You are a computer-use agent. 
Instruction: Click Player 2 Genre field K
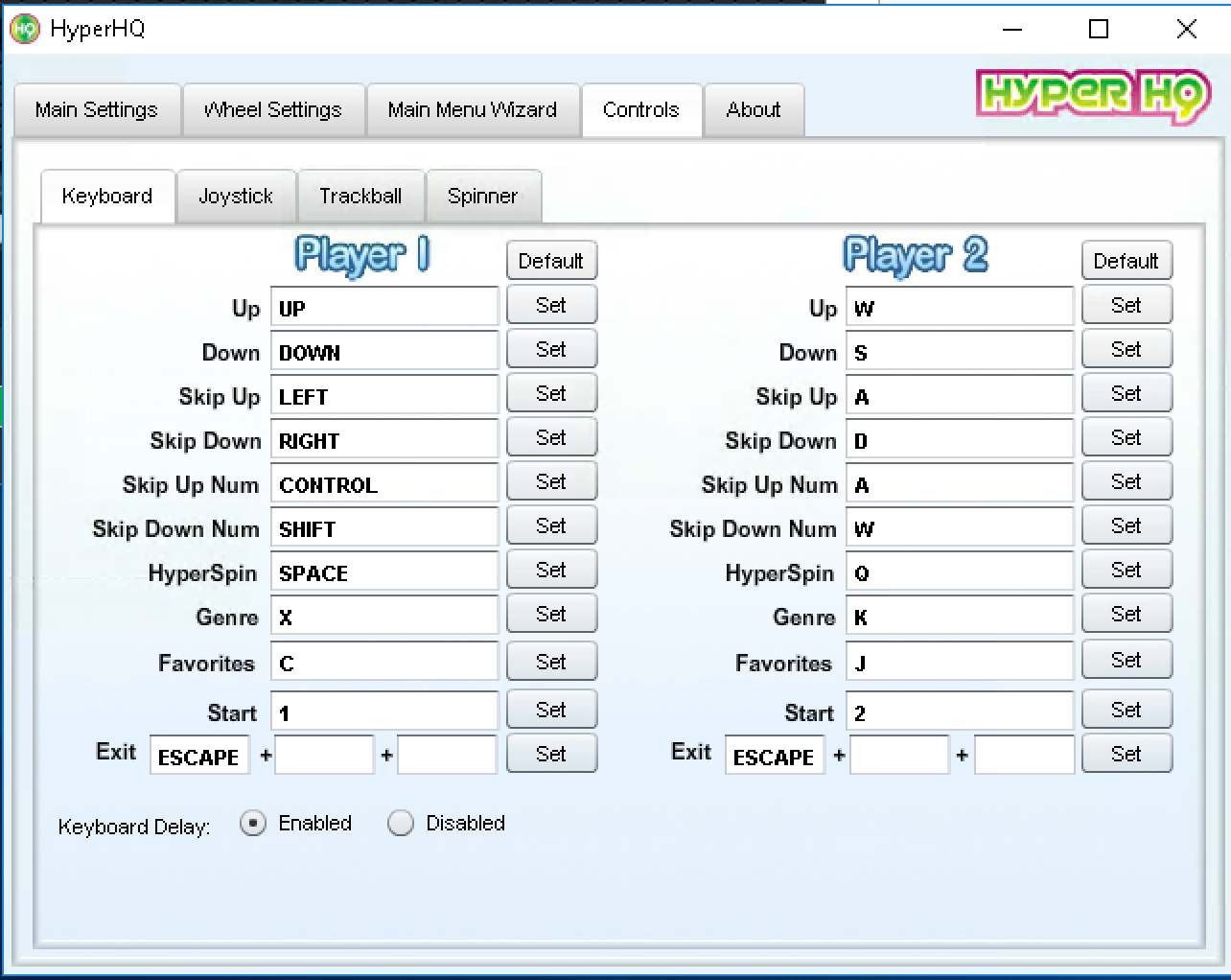coord(960,616)
